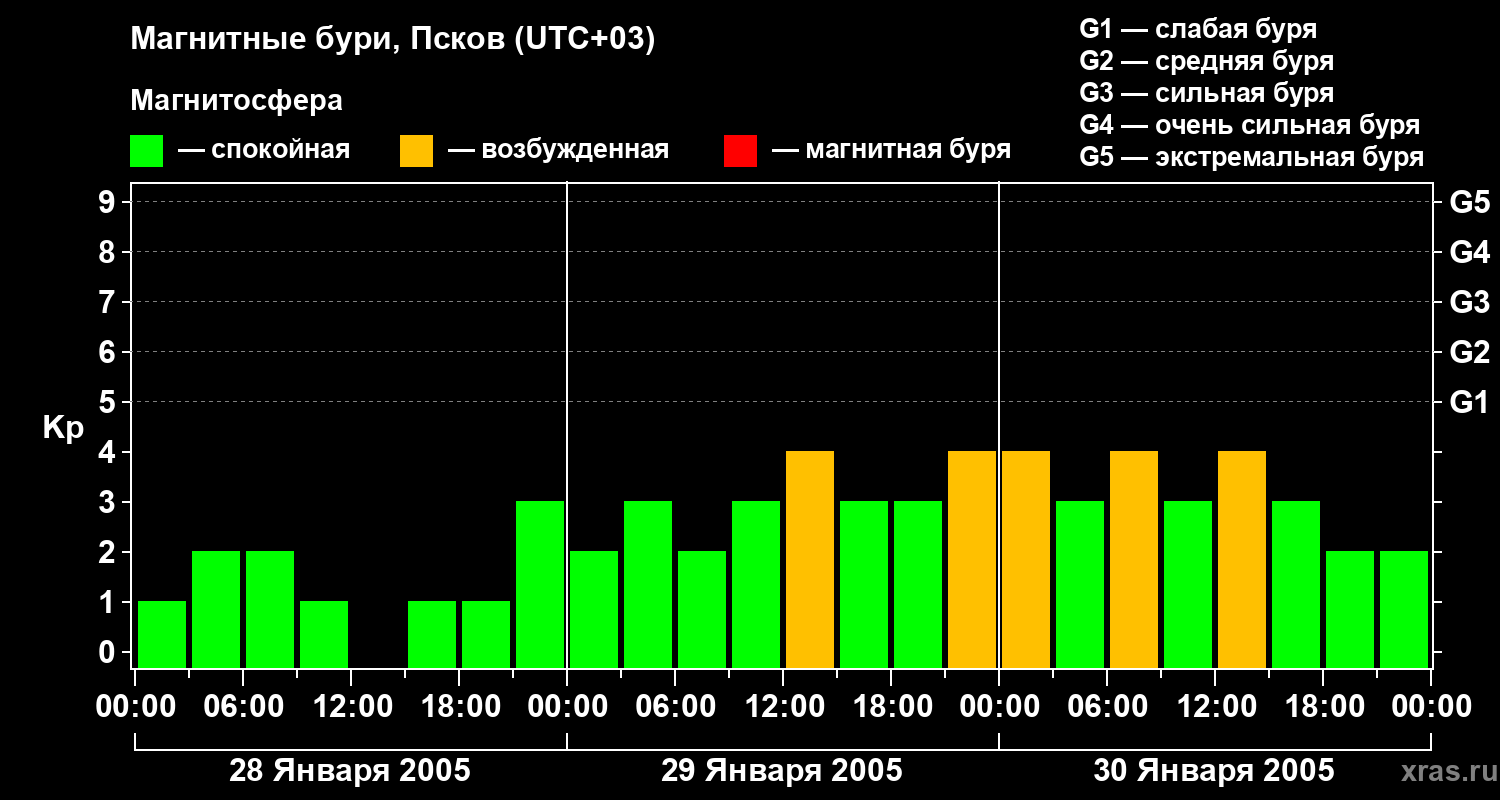The image size is (1500, 800).
Task: Click the 'Kp' axis label
Action: pyautogui.click(x=63, y=428)
